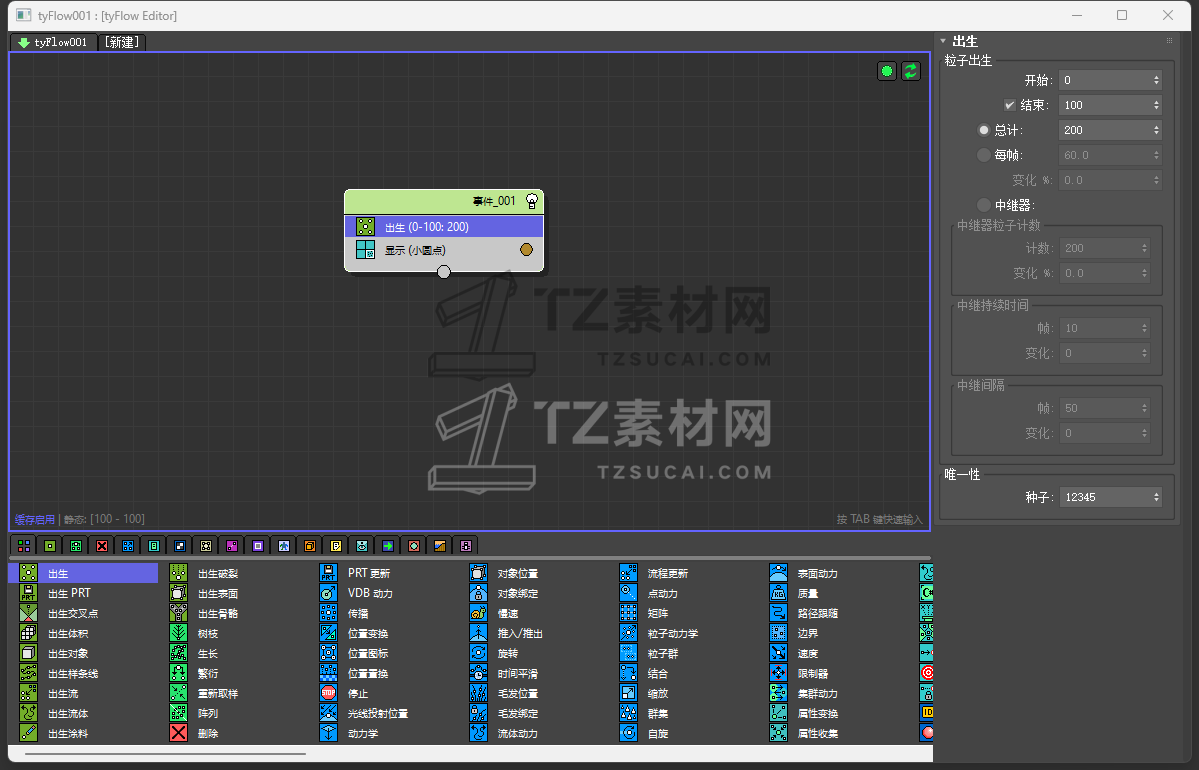Select the 中继器 radio button
Screen dimensions: 1199x770
(984, 205)
